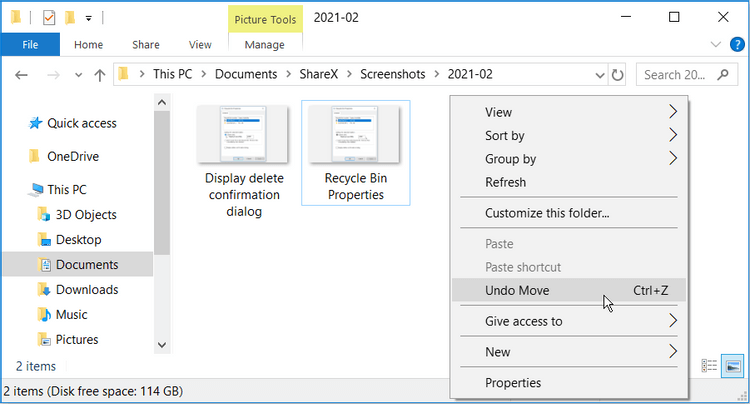Open the address bar history dropdown

point(599,75)
